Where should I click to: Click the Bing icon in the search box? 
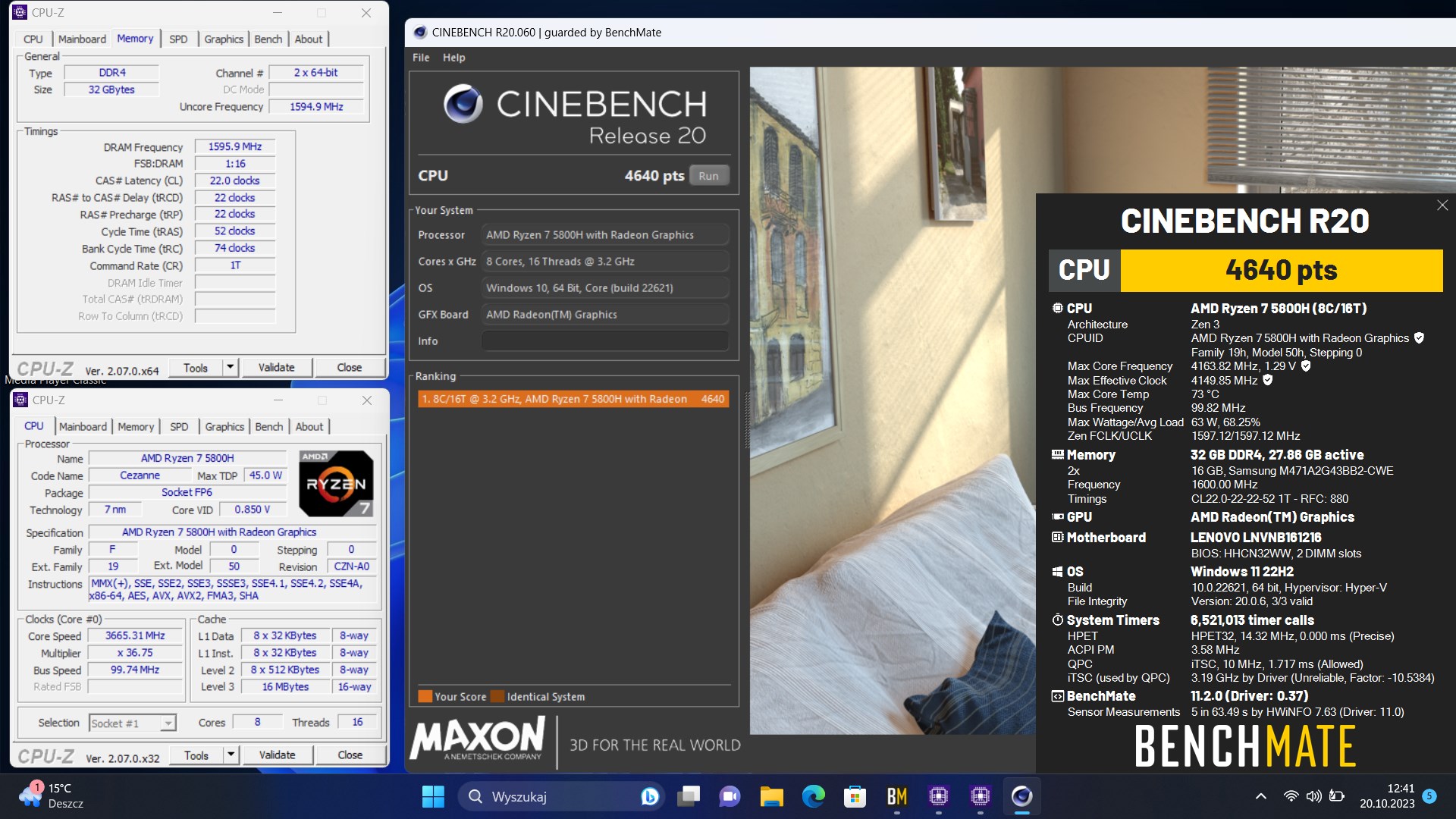[649, 796]
